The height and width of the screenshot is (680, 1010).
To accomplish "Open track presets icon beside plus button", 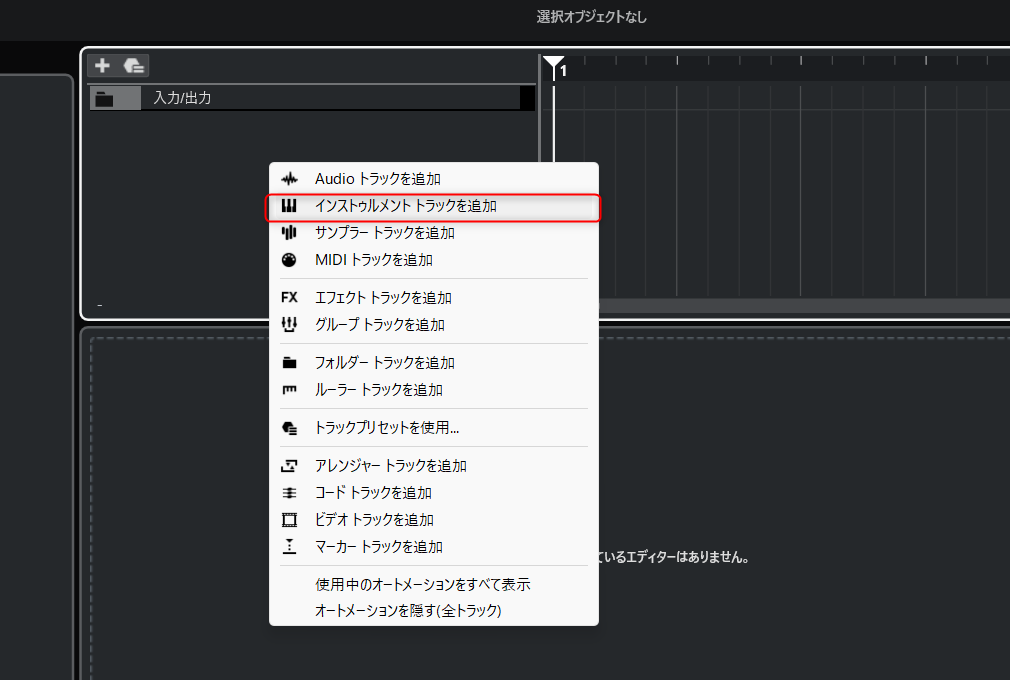I will [133, 65].
